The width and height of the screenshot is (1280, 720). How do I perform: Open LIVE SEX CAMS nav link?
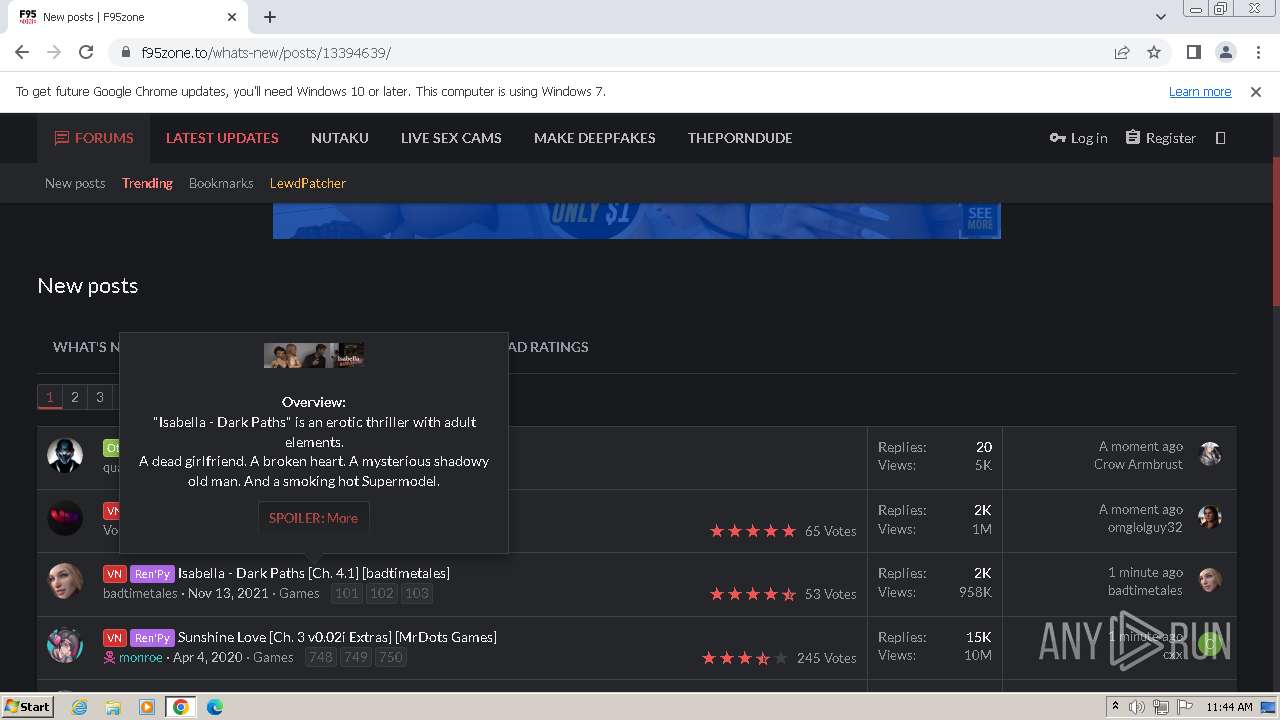pos(451,138)
